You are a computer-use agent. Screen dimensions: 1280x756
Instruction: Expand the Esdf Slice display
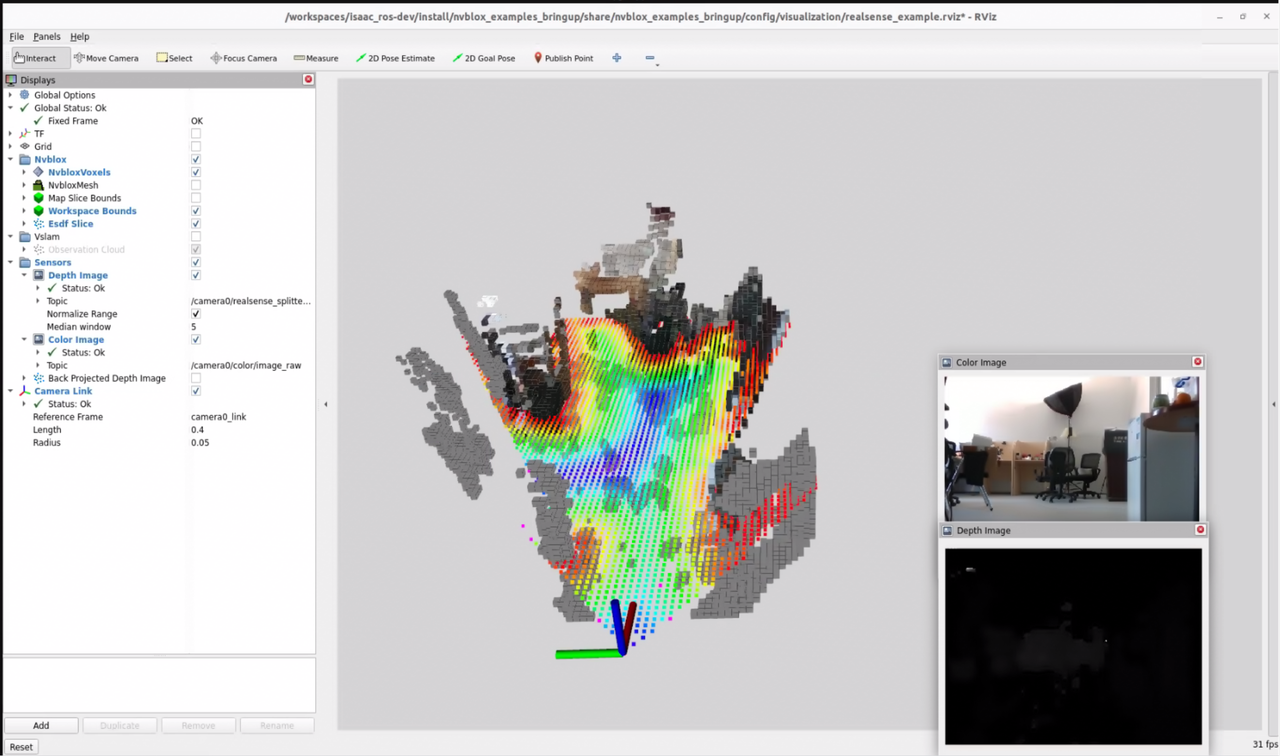pyautogui.click(x=24, y=224)
